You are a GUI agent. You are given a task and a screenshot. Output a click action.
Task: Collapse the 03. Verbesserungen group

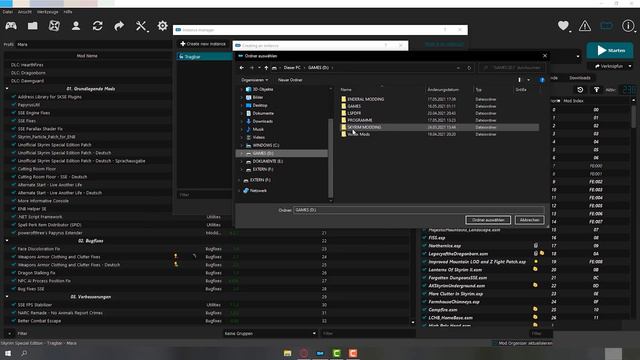click(7, 297)
